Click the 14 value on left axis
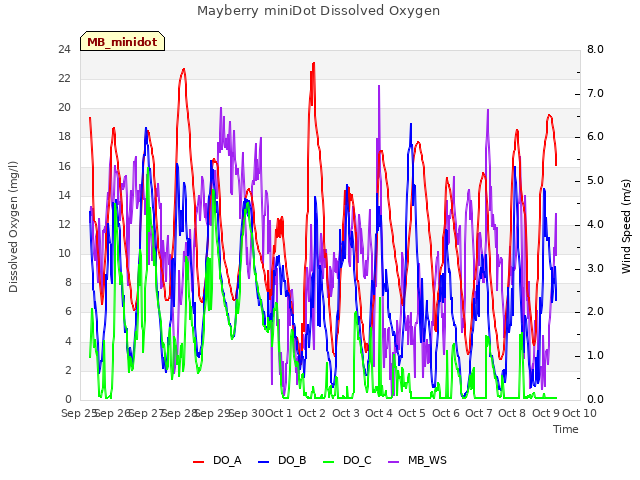 coord(64,196)
